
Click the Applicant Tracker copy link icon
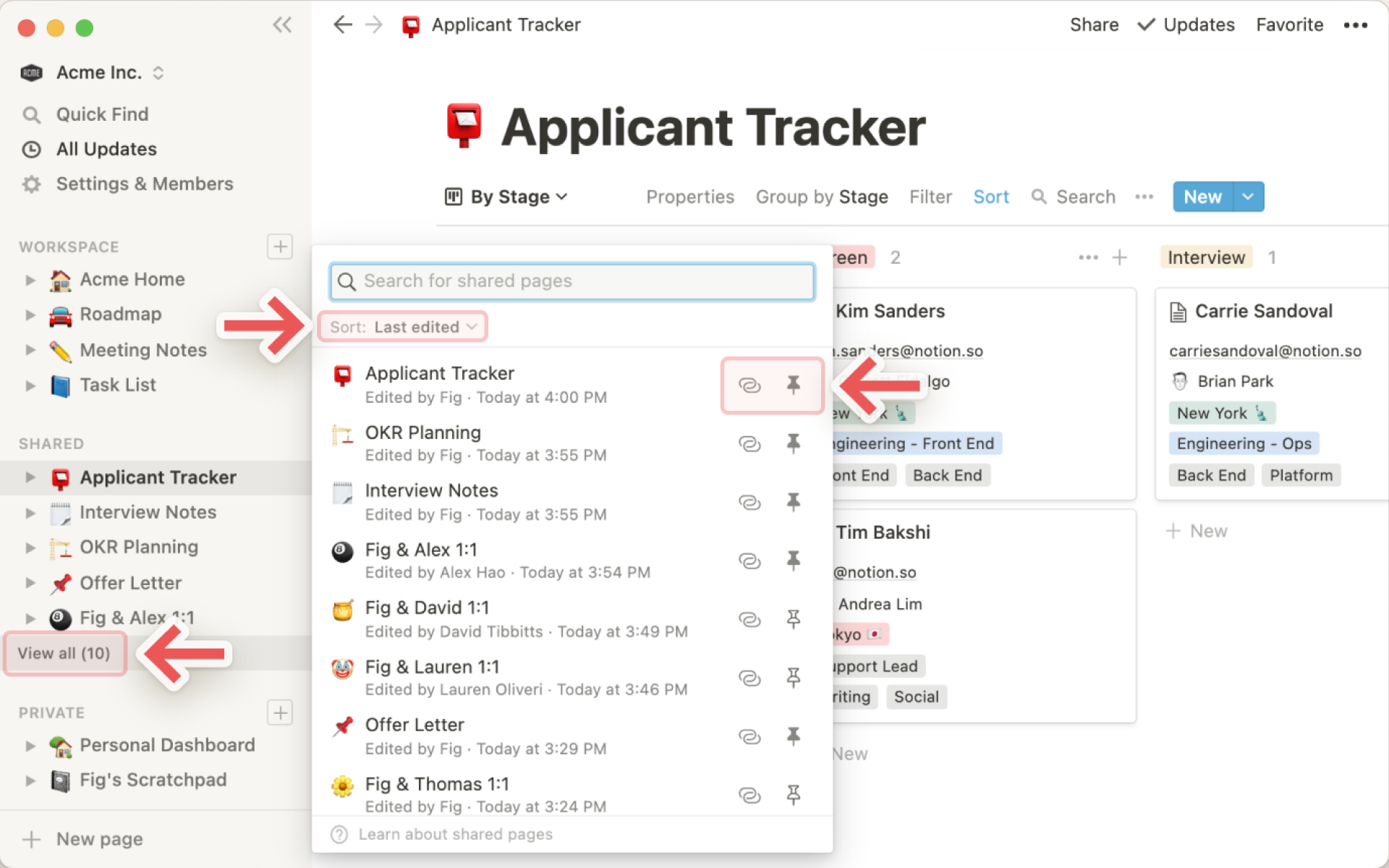tap(749, 383)
